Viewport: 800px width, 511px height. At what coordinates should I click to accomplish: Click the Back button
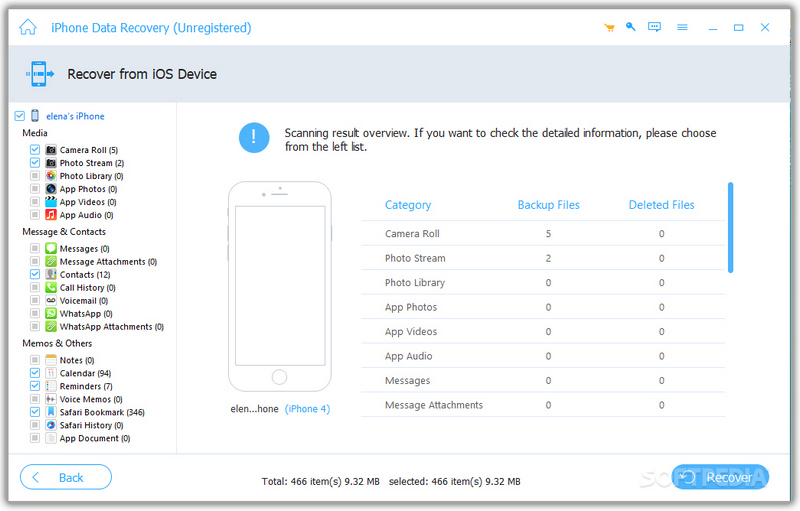(66, 477)
